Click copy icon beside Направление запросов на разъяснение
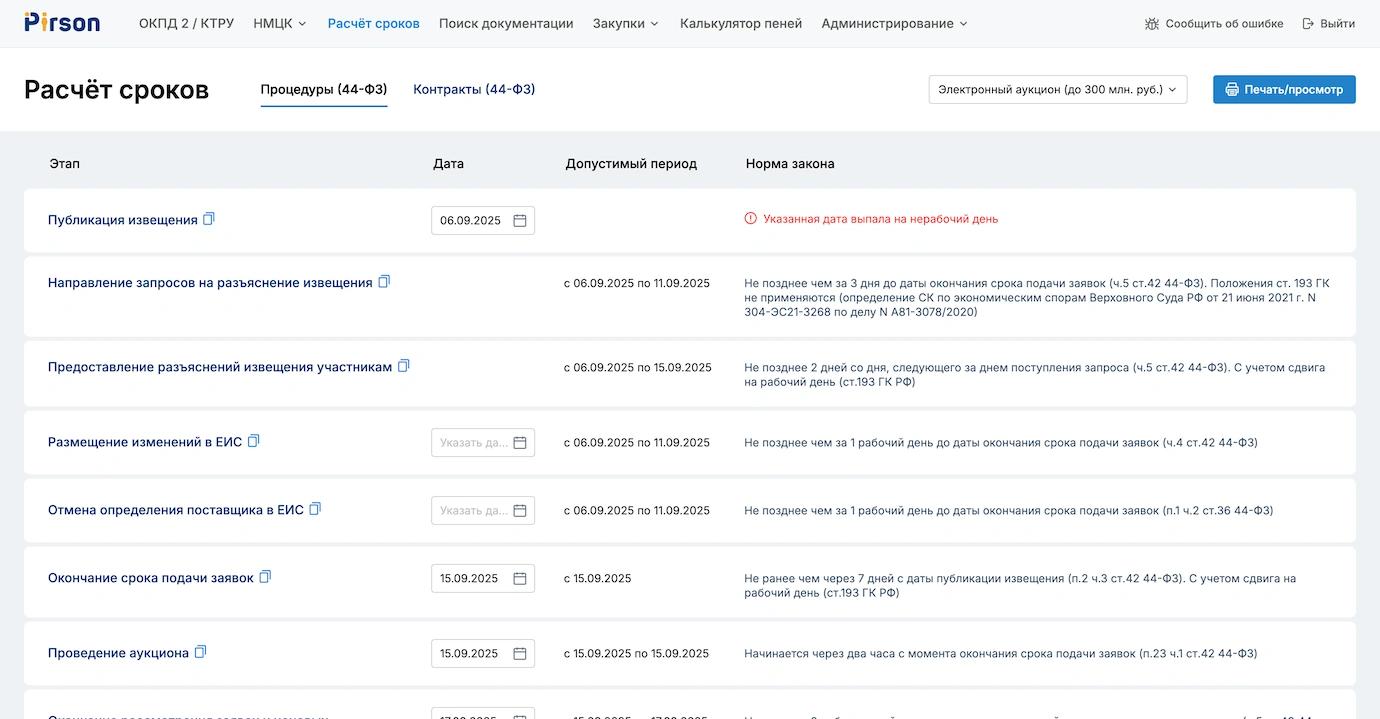Screen dimensions: 1380x719 tap(384, 282)
